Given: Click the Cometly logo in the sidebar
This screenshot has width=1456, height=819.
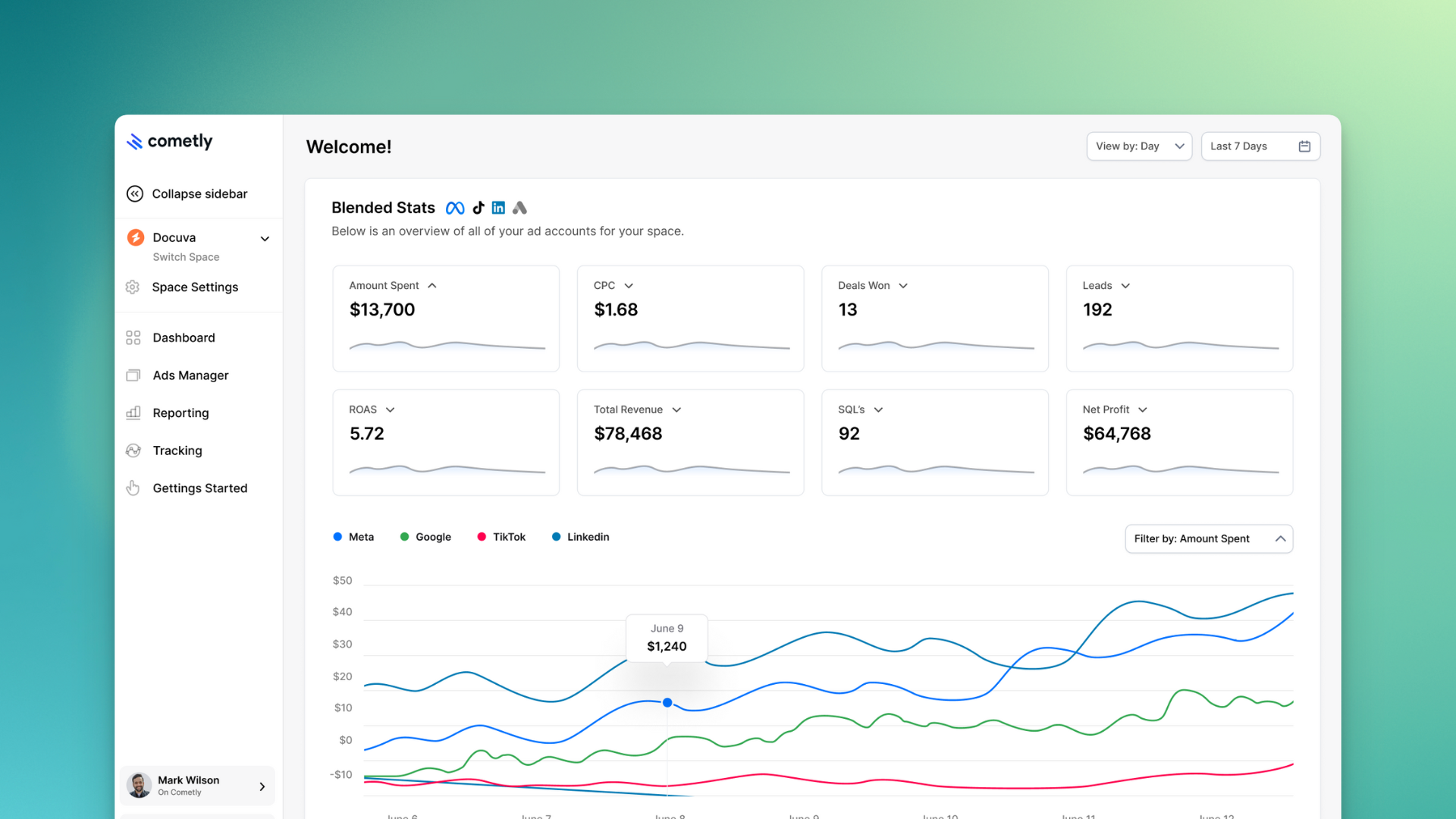Looking at the screenshot, I should coord(168,141).
